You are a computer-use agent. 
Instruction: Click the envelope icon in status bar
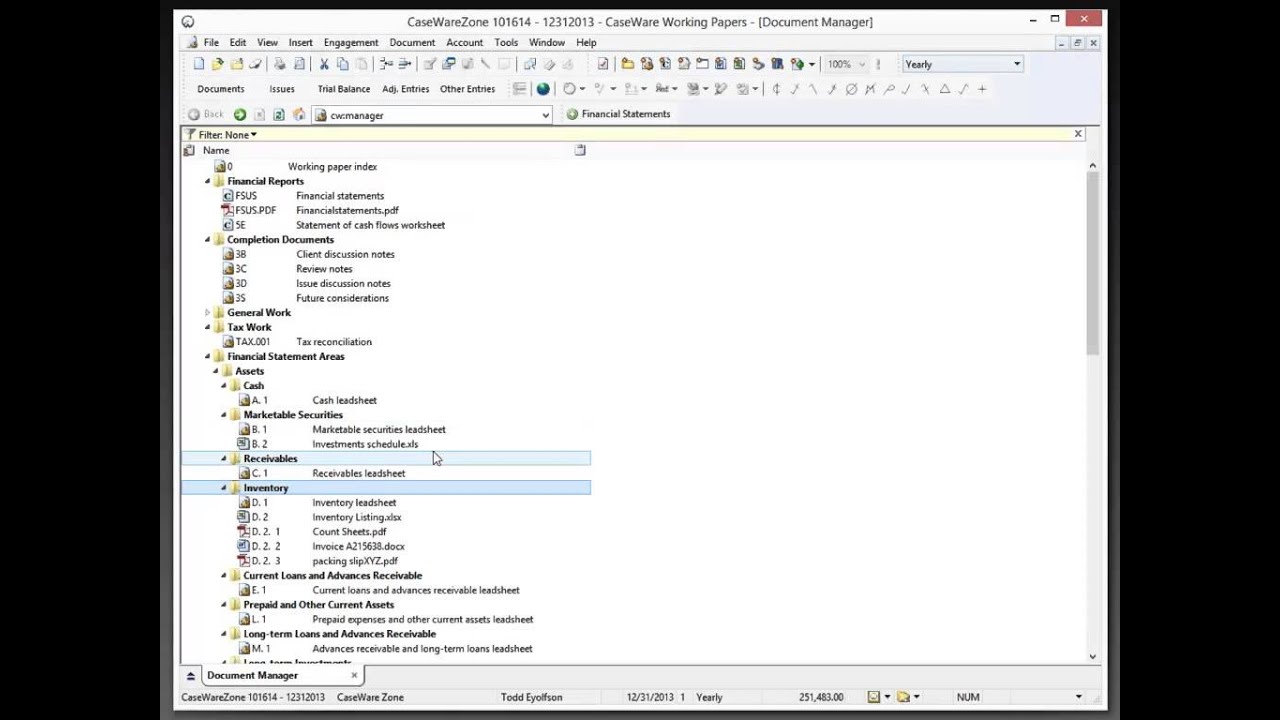pos(873,697)
